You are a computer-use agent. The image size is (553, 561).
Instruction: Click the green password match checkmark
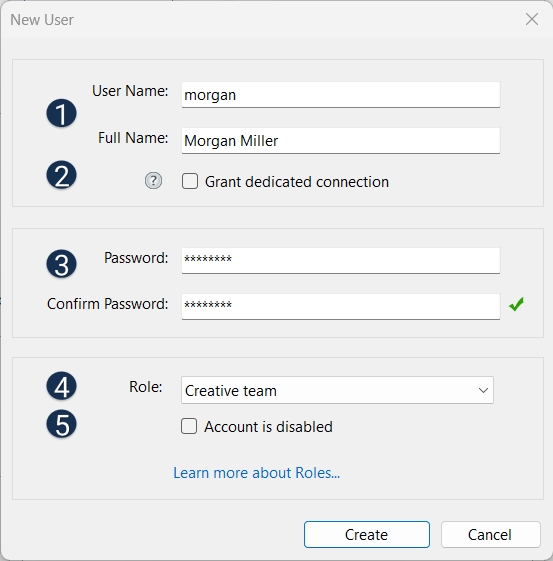point(516,304)
